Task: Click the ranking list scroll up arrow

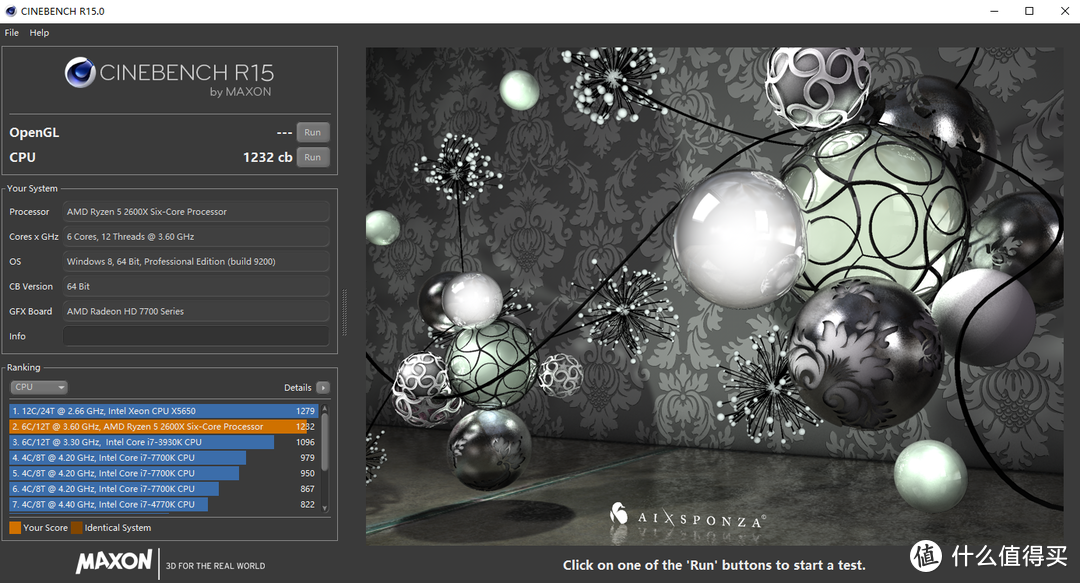Action: click(325, 409)
